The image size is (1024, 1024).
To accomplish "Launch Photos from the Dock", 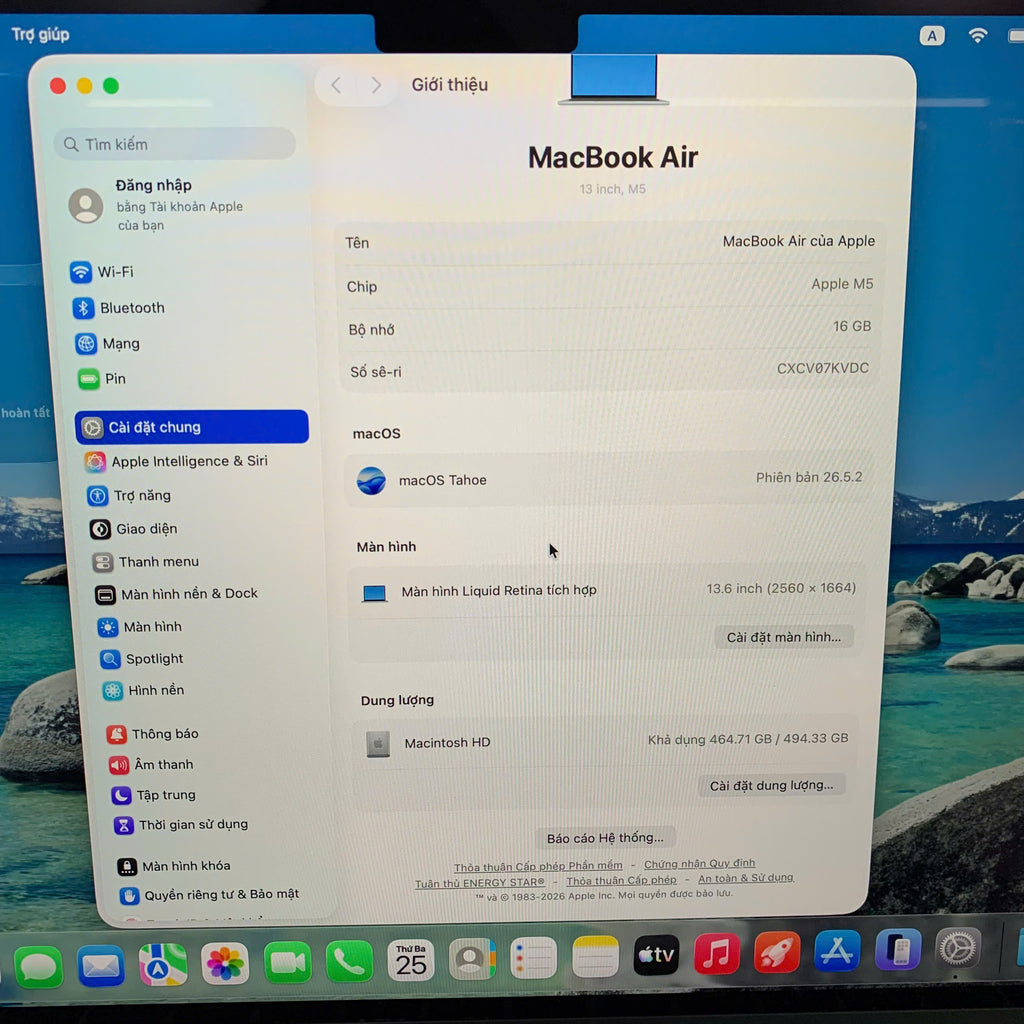I will click(x=225, y=963).
